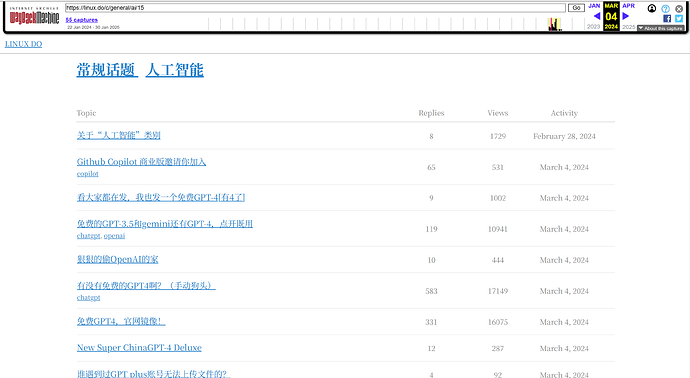Open GPT plus账号无法上传文件 topic
This screenshot has height=378, width=690.
153,374
